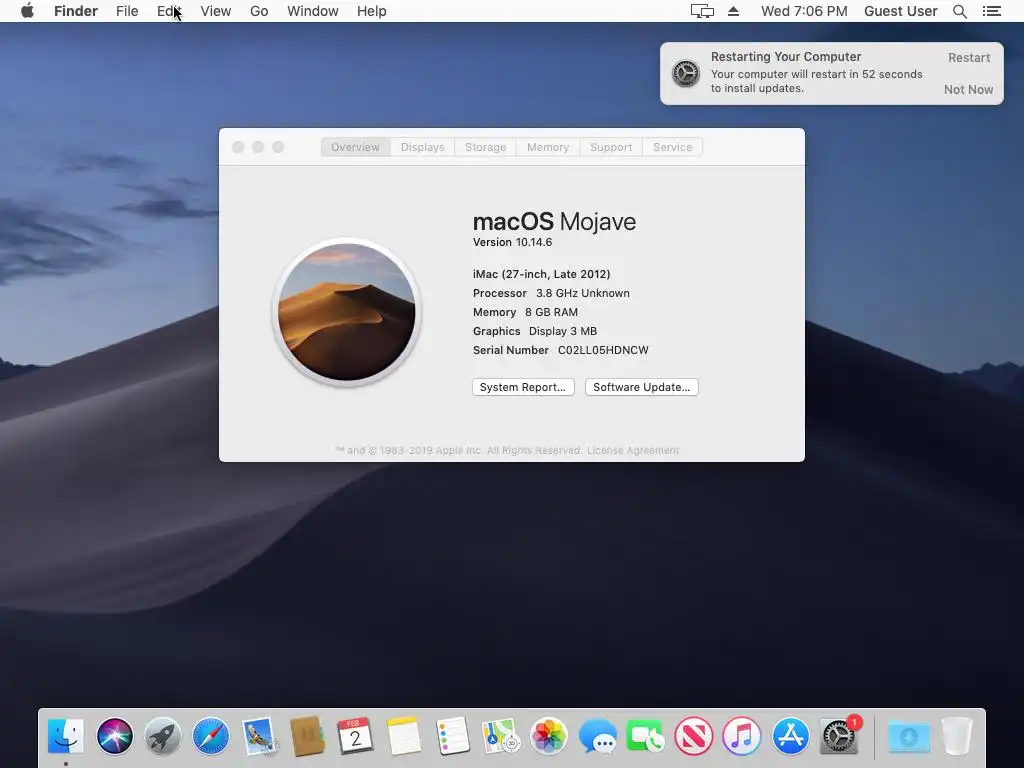Close the About This Mac window

(238, 147)
